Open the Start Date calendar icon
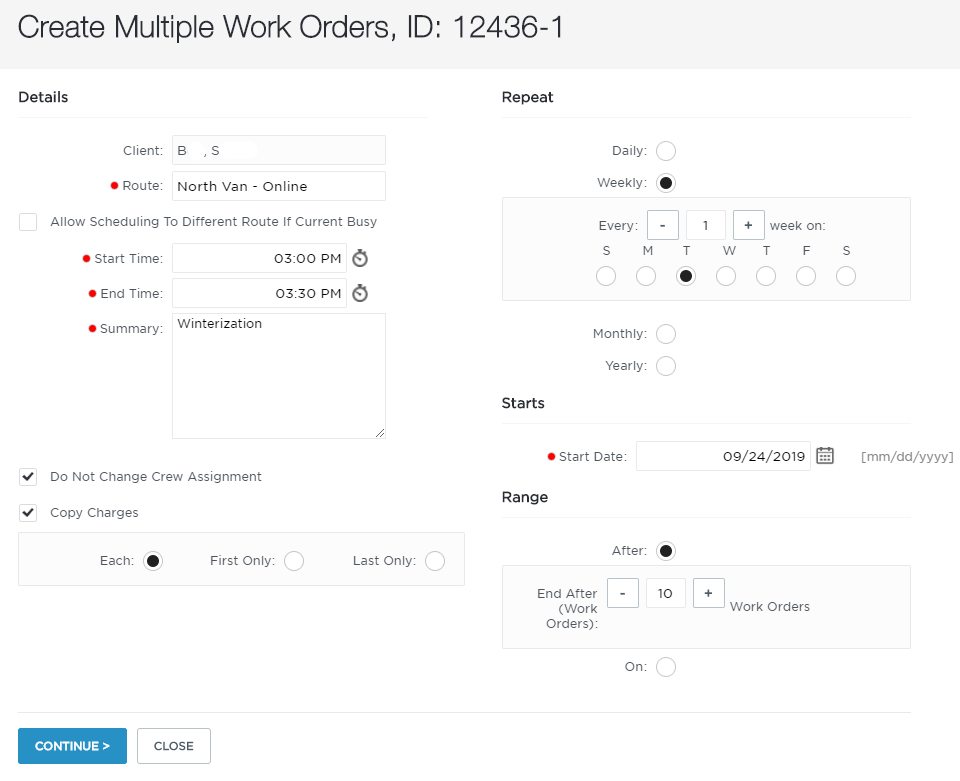The image size is (960, 781). pos(825,456)
